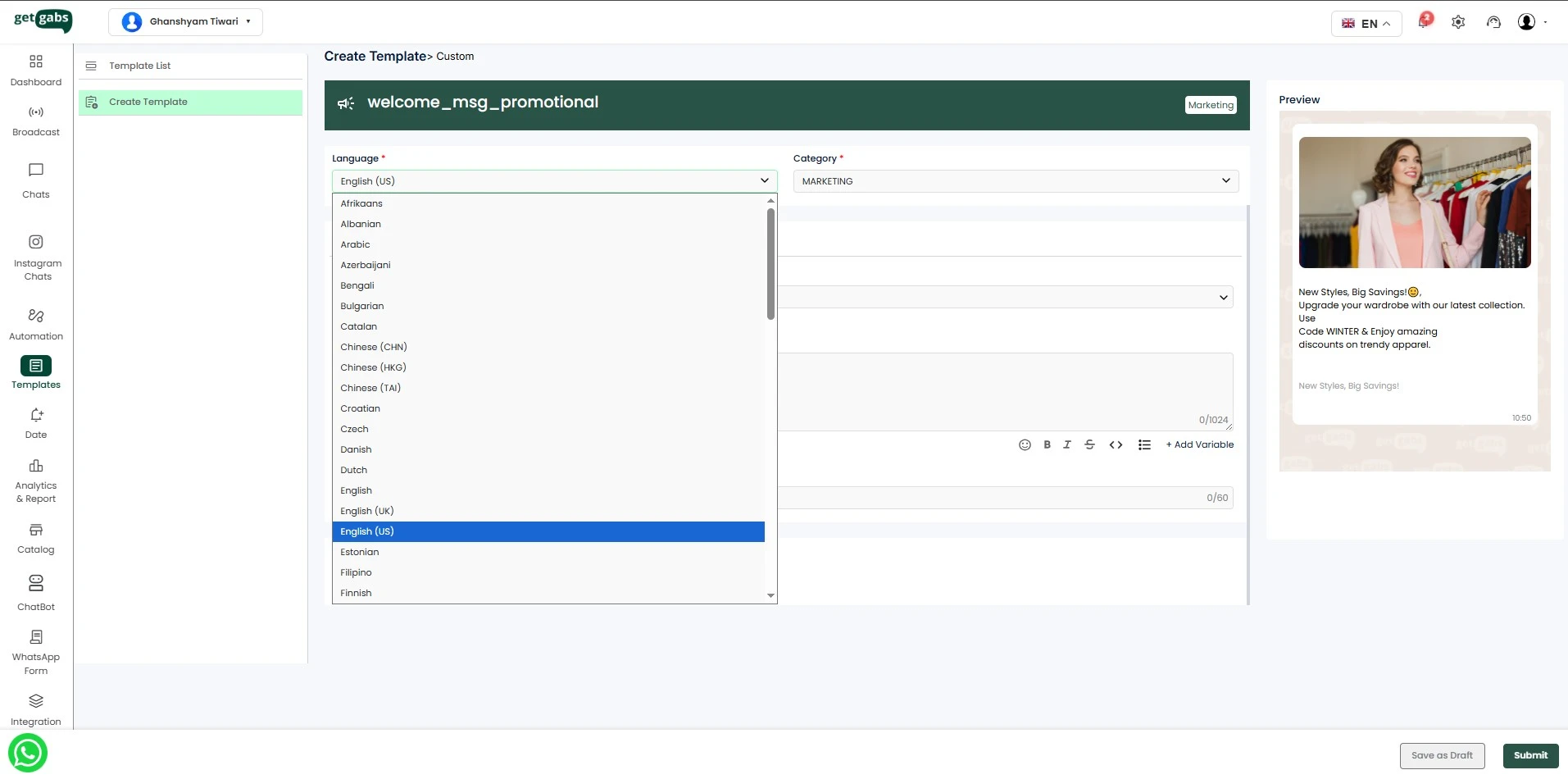Open the EN language switcher dropdown

coord(1366,24)
